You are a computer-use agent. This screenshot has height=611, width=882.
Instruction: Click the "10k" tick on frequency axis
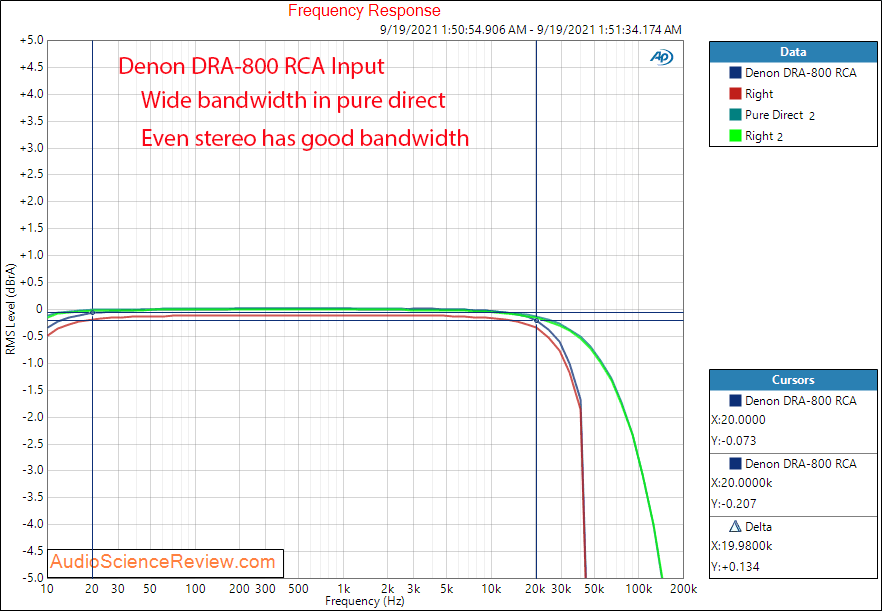(x=491, y=589)
